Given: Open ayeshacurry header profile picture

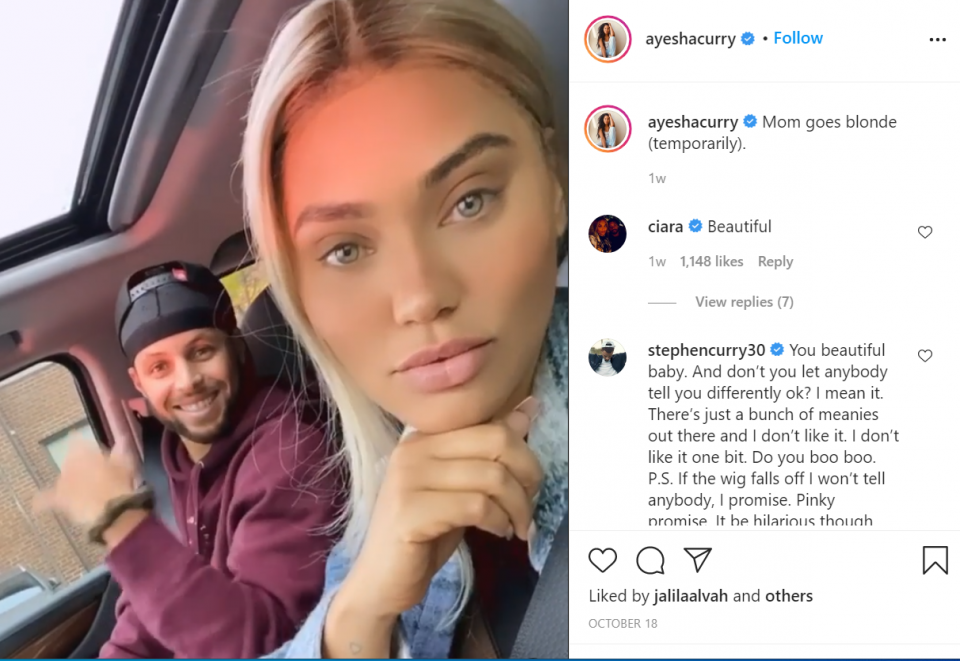Looking at the screenshot, I should coord(607,39).
